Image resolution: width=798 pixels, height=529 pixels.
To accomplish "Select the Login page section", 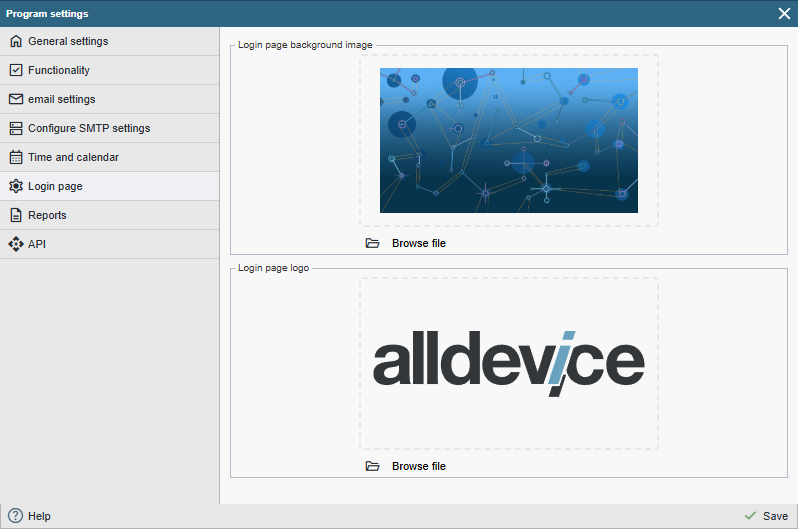I will [x=109, y=186].
